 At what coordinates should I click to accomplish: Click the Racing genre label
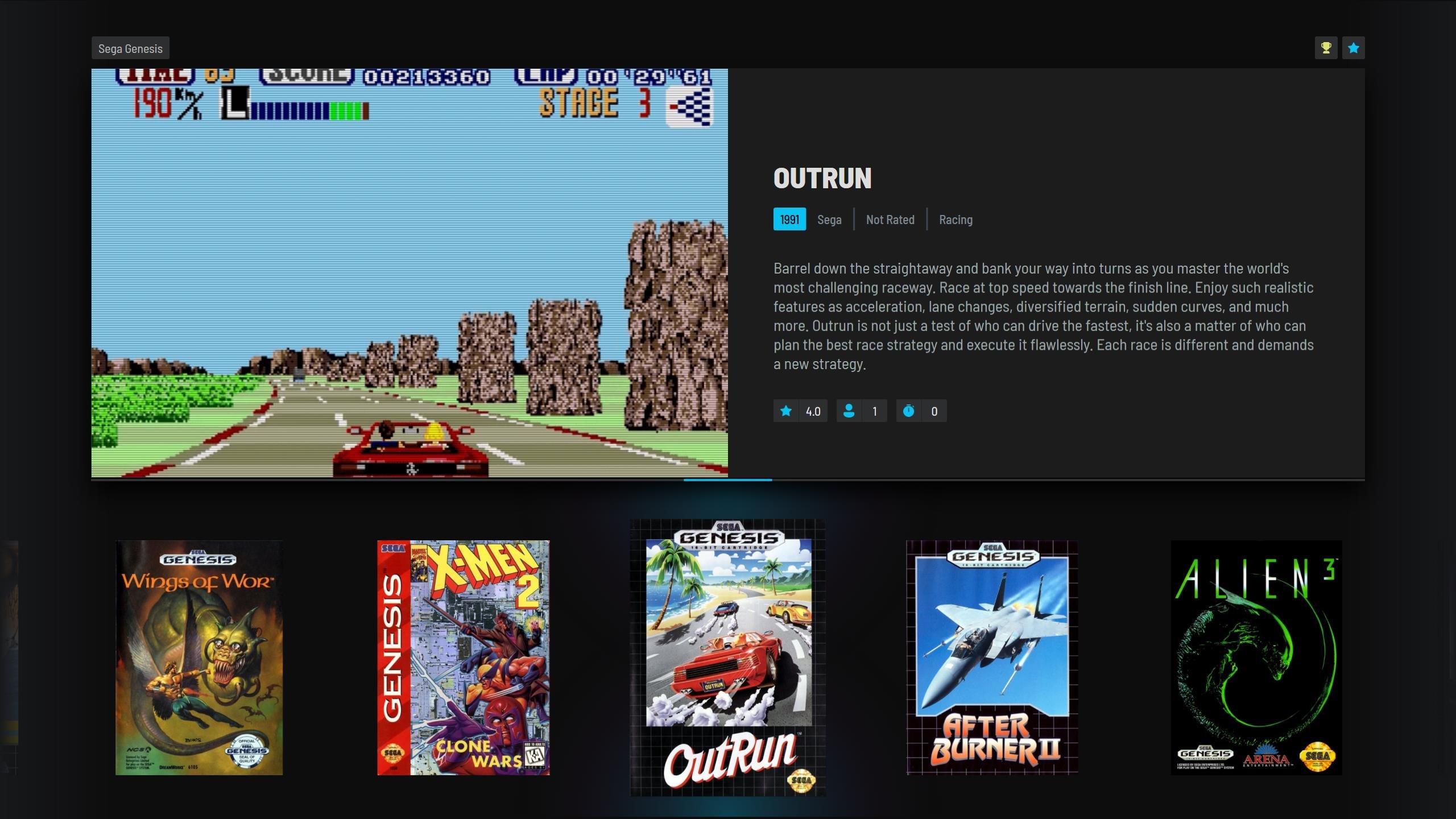click(955, 220)
